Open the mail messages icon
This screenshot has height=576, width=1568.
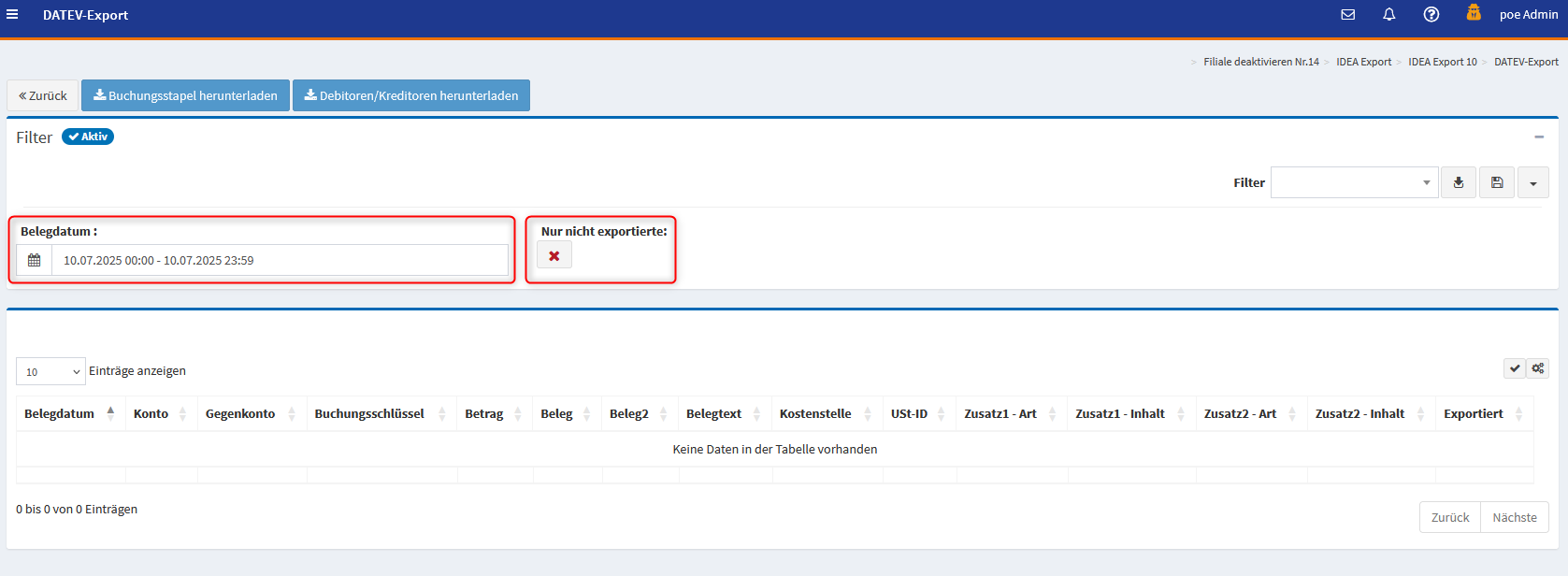1347,15
